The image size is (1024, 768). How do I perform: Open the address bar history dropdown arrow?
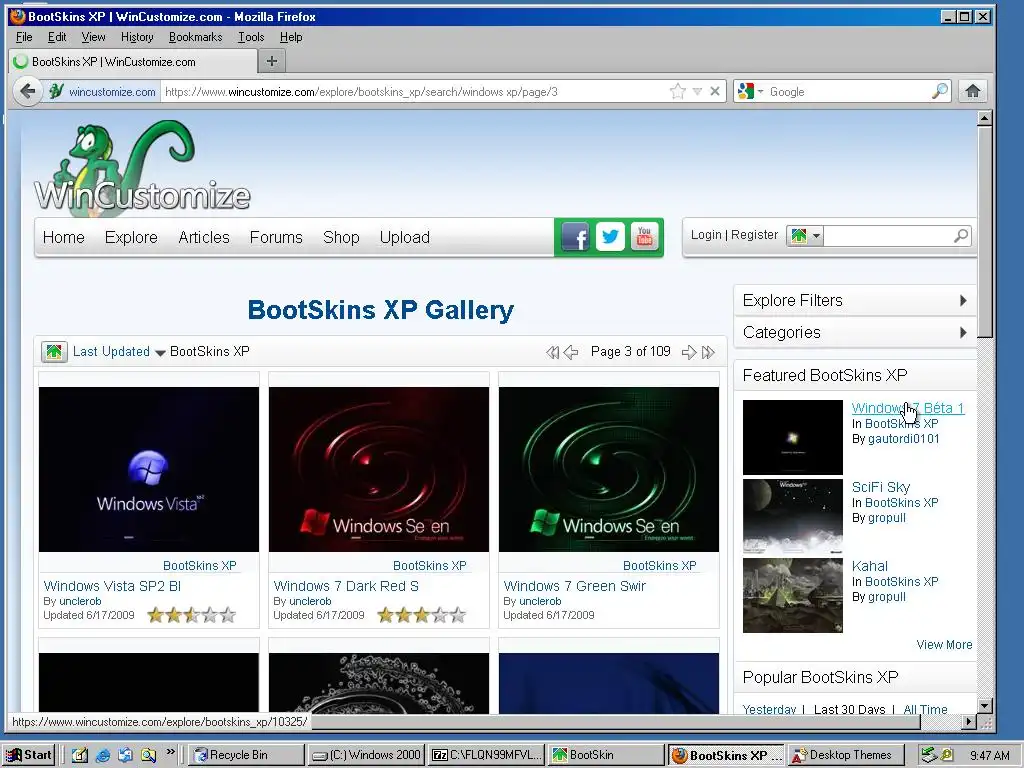tap(697, 91)
